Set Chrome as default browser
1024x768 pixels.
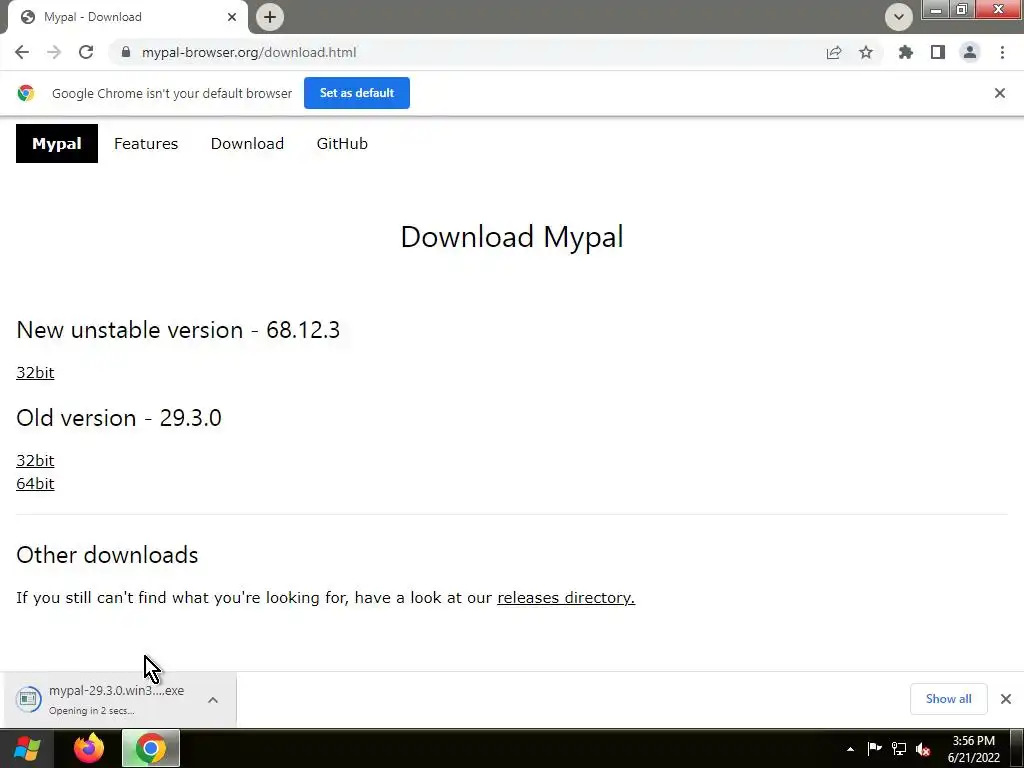(x=357, y=93)
